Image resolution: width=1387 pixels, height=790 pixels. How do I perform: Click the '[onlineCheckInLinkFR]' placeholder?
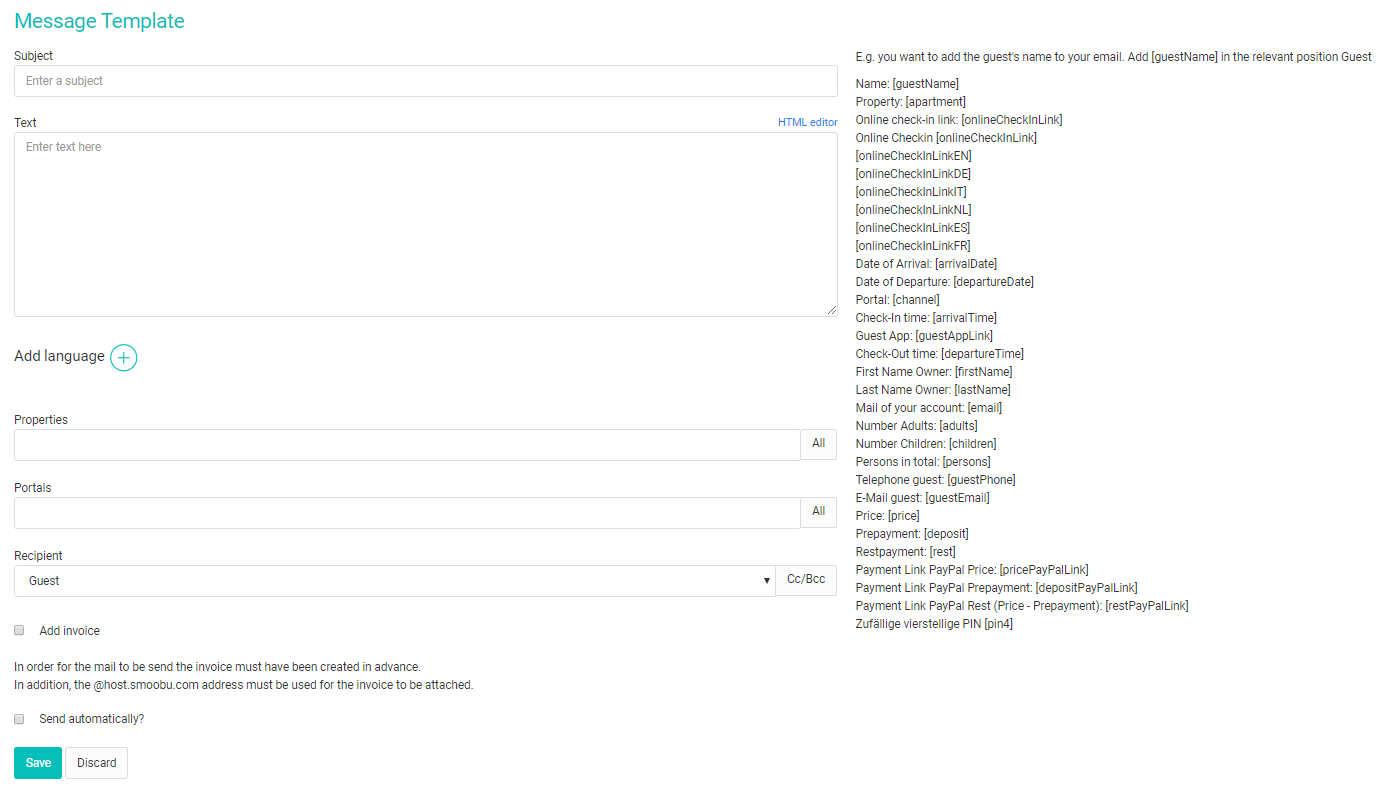click(x=913, y=246)
